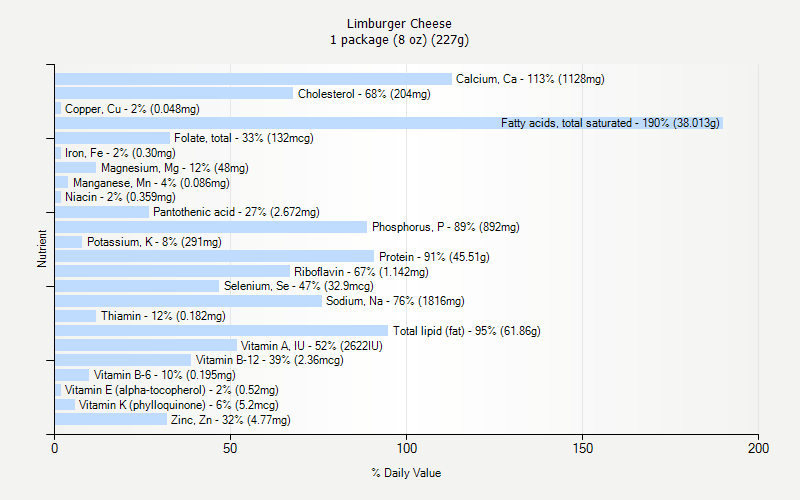
Task: Click the Magnesium, Mg 12% label
Action: (x=175, y=168)
